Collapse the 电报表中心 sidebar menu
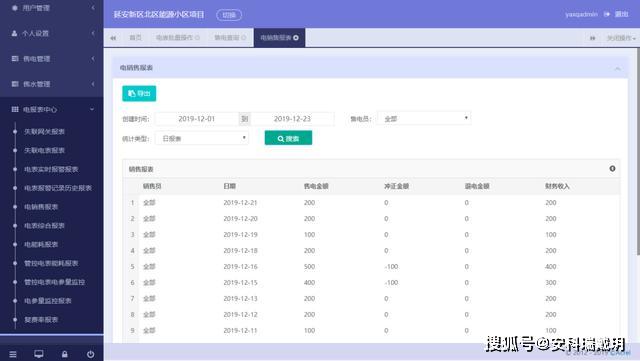The image size is (640, 361). tap(51, 109)
